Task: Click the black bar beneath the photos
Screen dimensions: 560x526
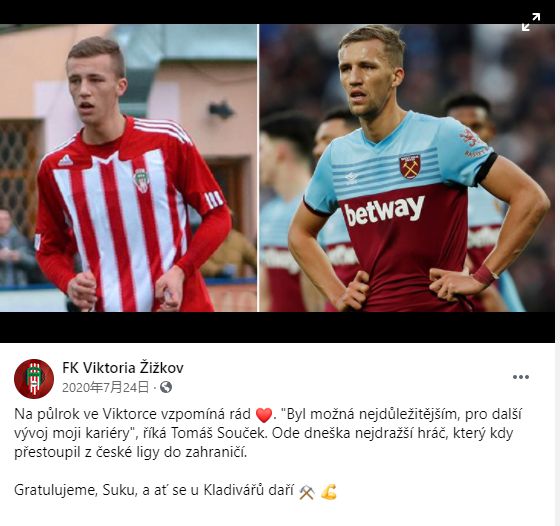Action: click(277, 327)
